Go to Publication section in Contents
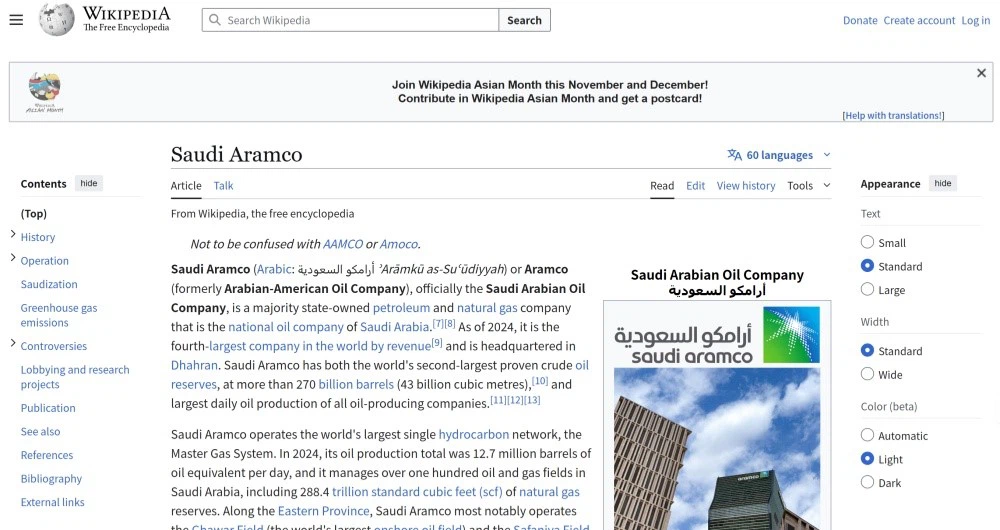The image size is (1000, 530). click(x=48, y=408)
